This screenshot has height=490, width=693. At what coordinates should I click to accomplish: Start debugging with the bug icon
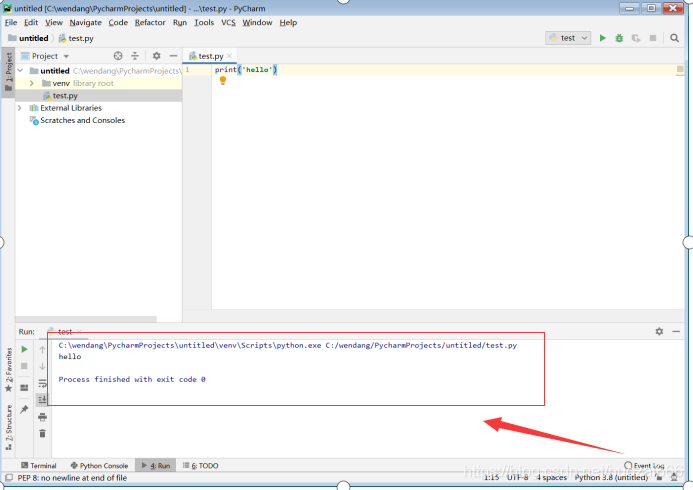[x=619, y=38]
